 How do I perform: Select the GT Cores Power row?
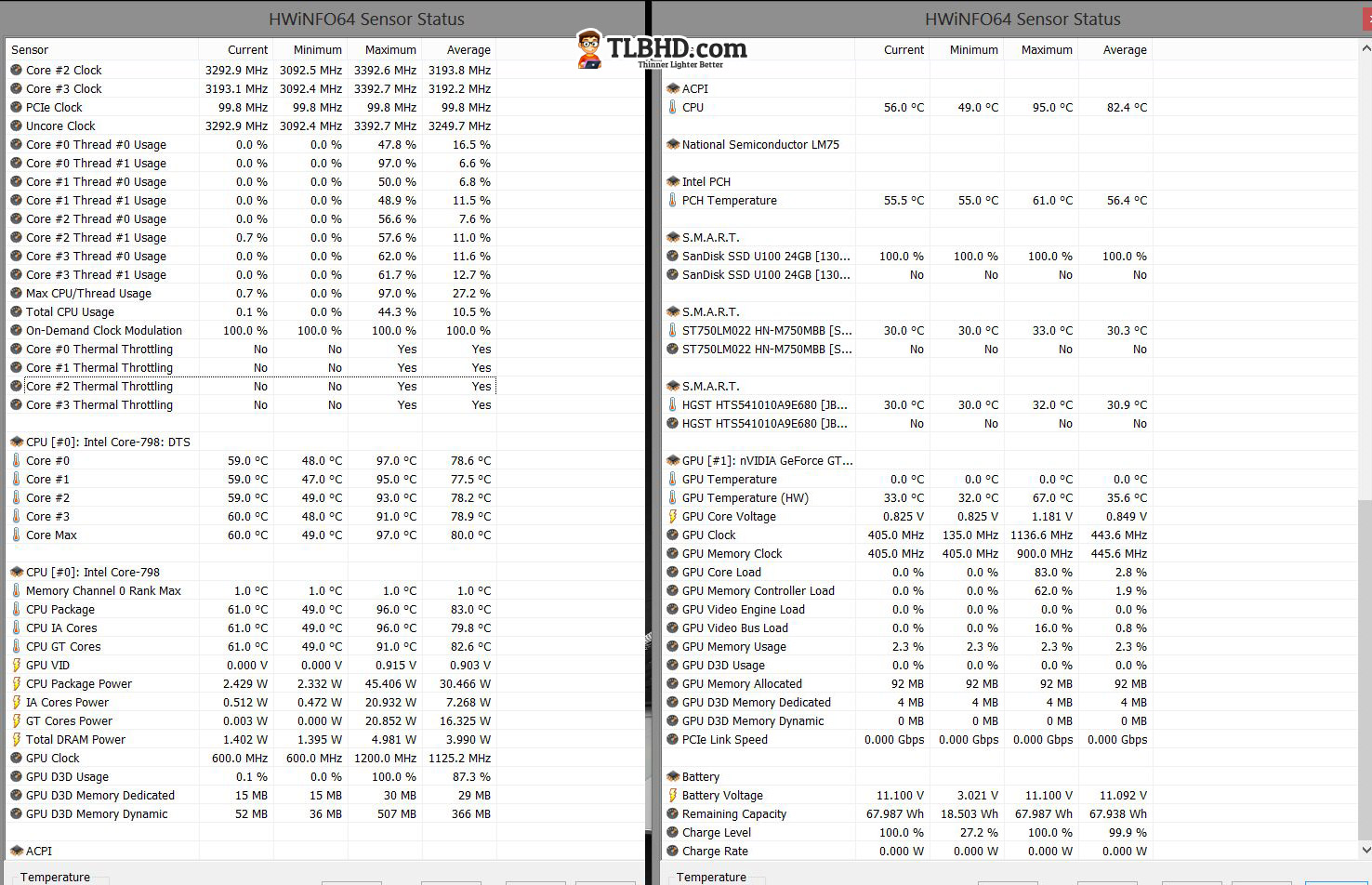(x=251, y=720)
